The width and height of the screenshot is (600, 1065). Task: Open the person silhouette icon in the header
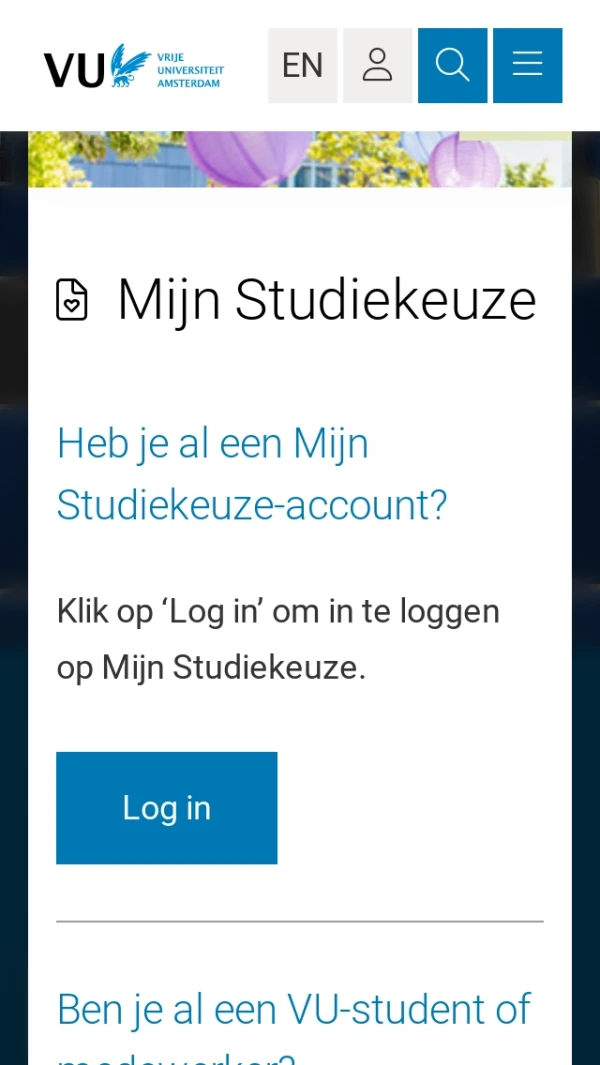coord(377,65)
